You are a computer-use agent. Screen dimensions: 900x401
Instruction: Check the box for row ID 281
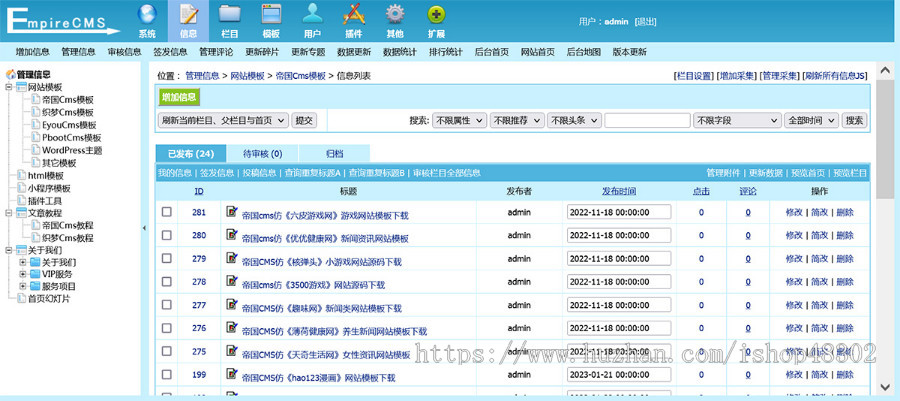click(167, 212)
